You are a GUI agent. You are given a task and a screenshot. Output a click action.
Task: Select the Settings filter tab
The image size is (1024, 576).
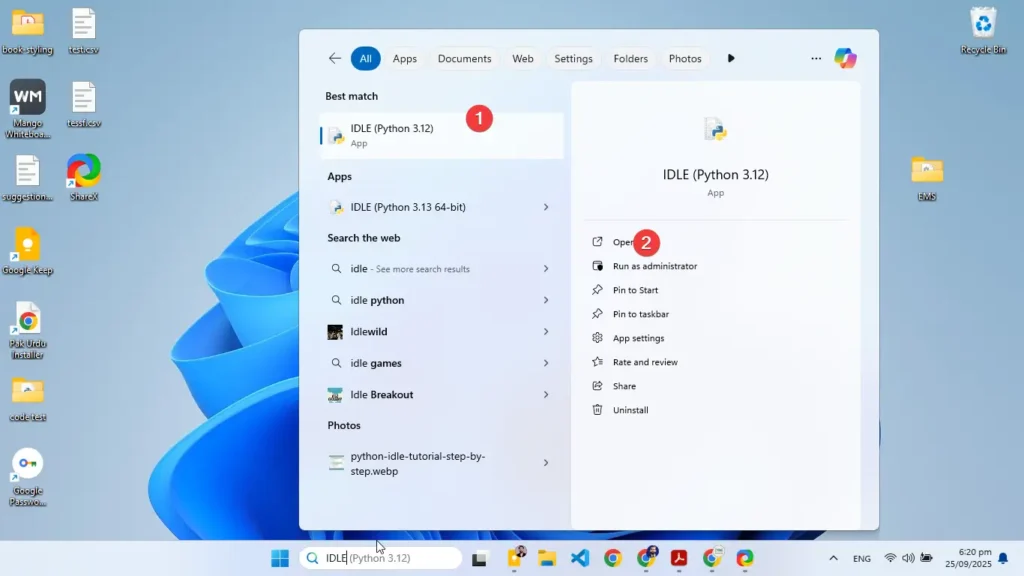(x=573, y=59)
